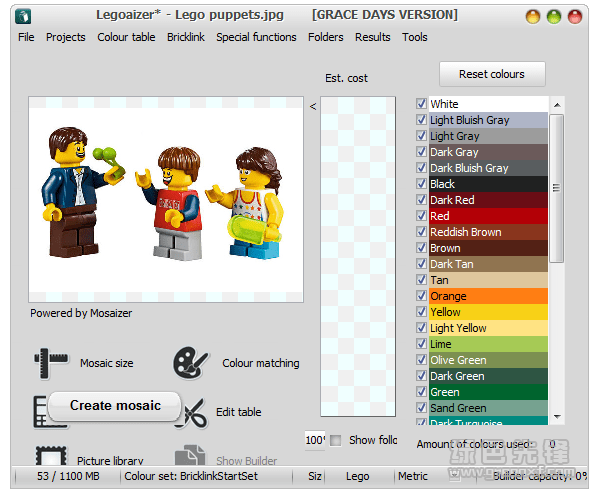Toggle the Red colour checkbox
597x497 pixels.
pyautogui.click(x=421, y=216)
